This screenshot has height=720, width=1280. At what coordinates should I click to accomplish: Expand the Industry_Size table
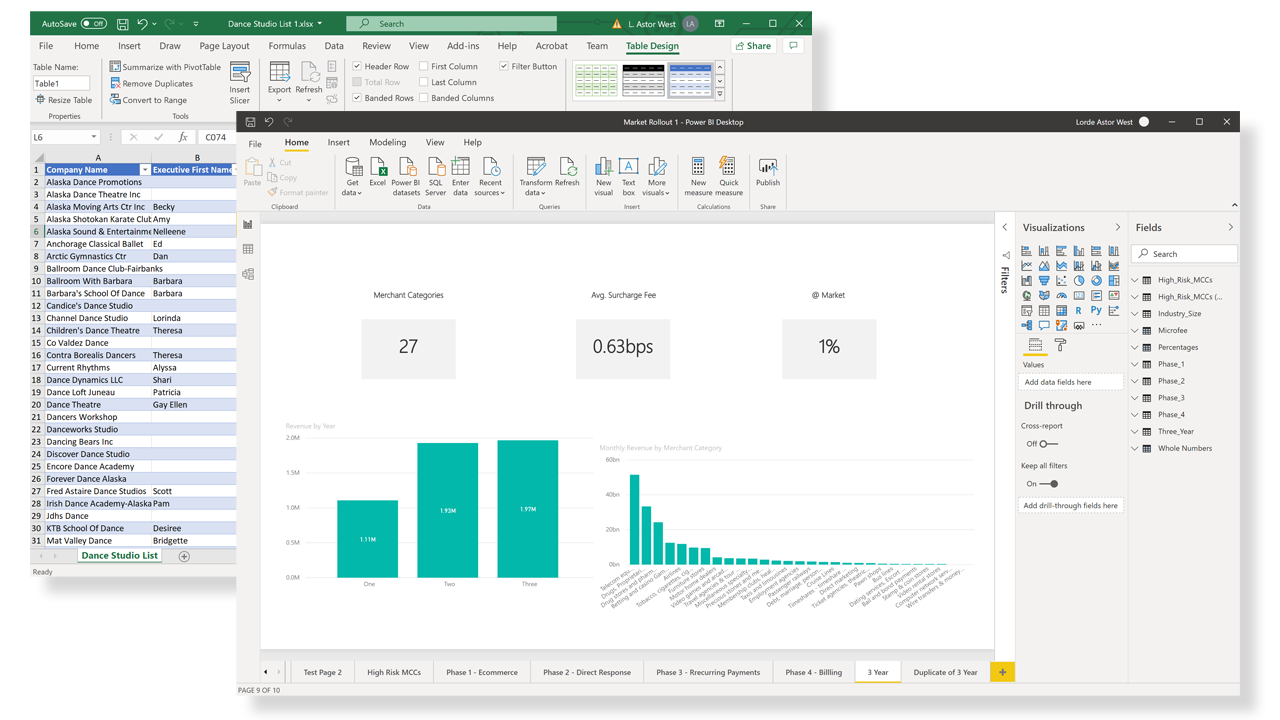[1135, 314]
